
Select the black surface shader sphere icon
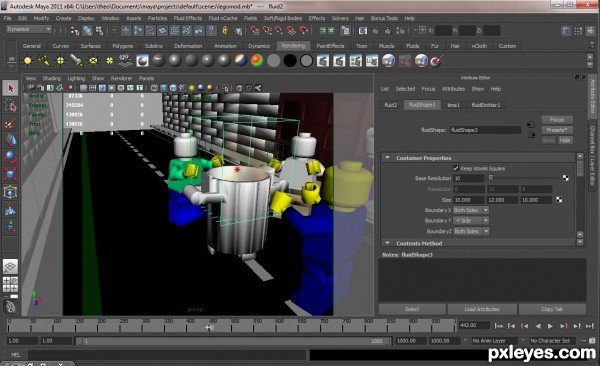290,60
